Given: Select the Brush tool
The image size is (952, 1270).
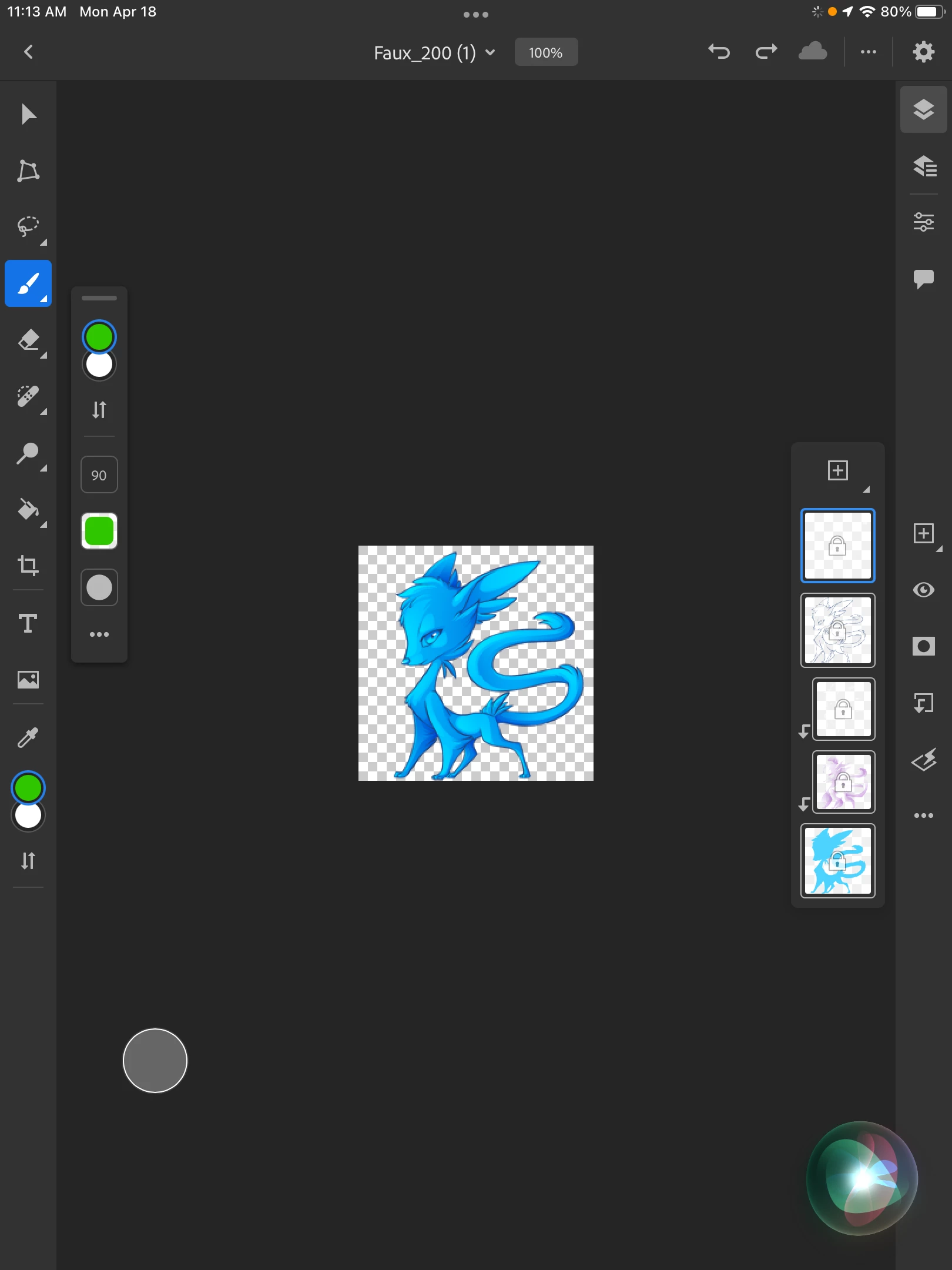Looking at the screenshot, I should (x=28, y=283).
